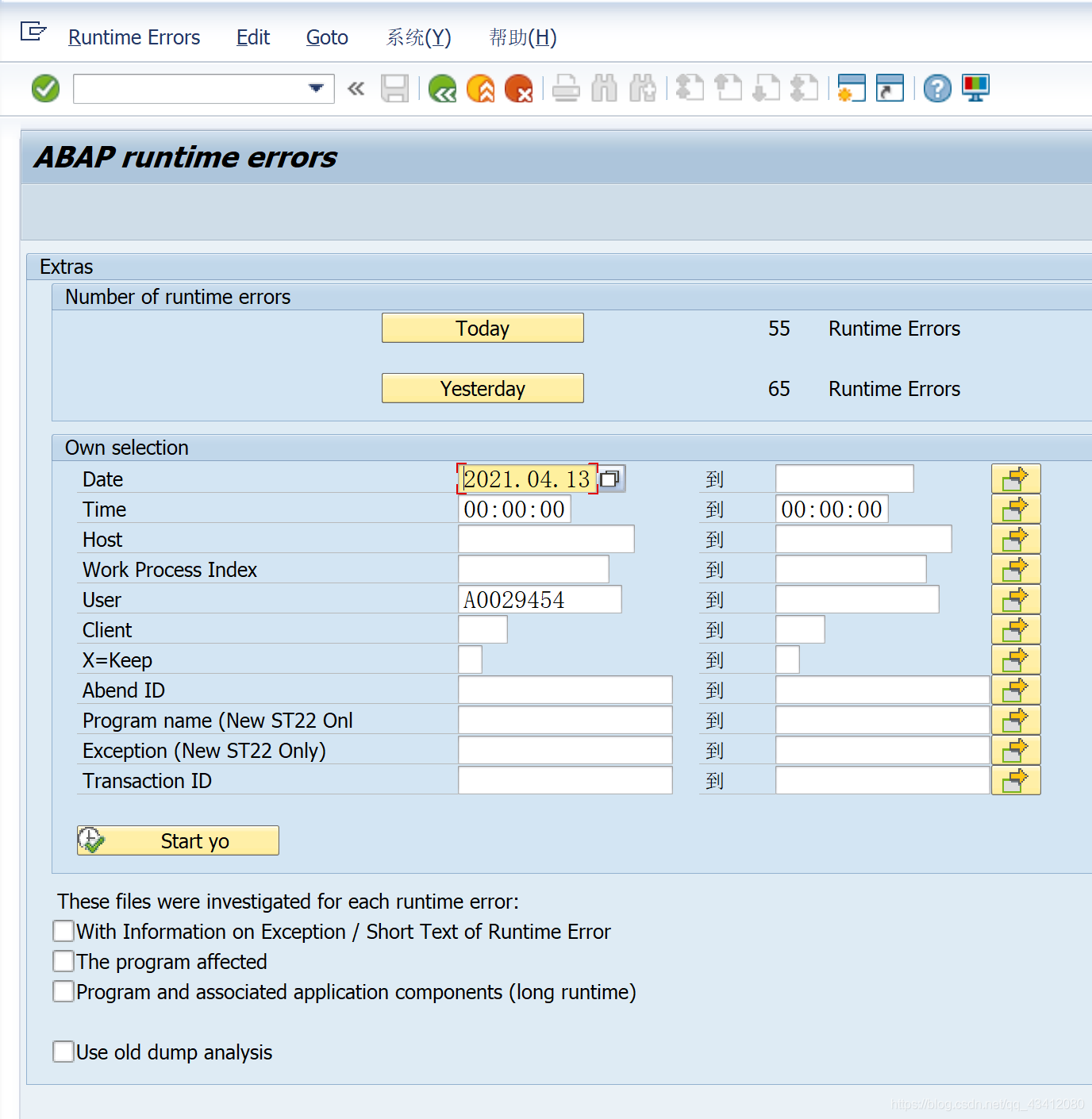Open multiple selection for Time

tap(1016, 509)
